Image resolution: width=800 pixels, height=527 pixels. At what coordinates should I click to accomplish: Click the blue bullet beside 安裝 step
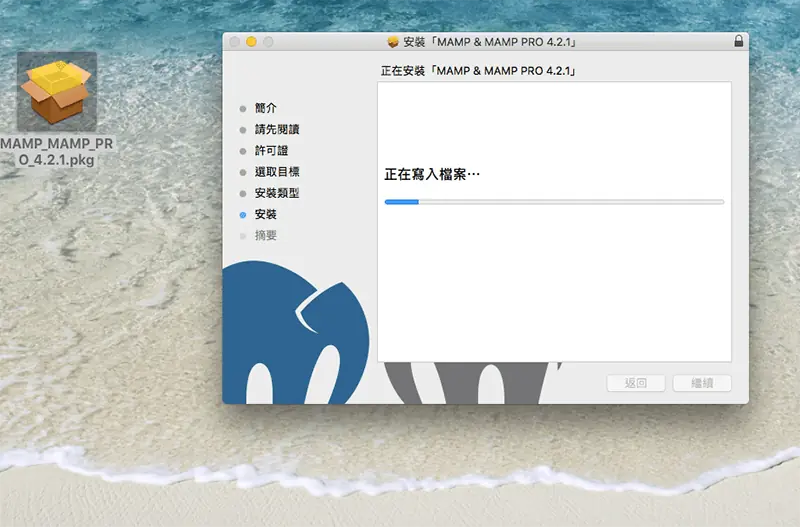pos(243,215)
